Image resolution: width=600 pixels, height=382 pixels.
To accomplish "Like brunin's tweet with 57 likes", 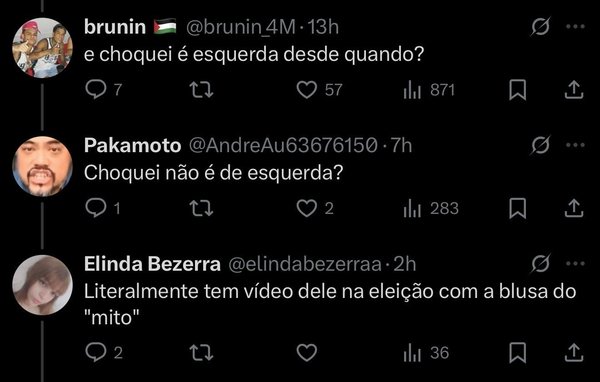I will [x=307, y=90].
